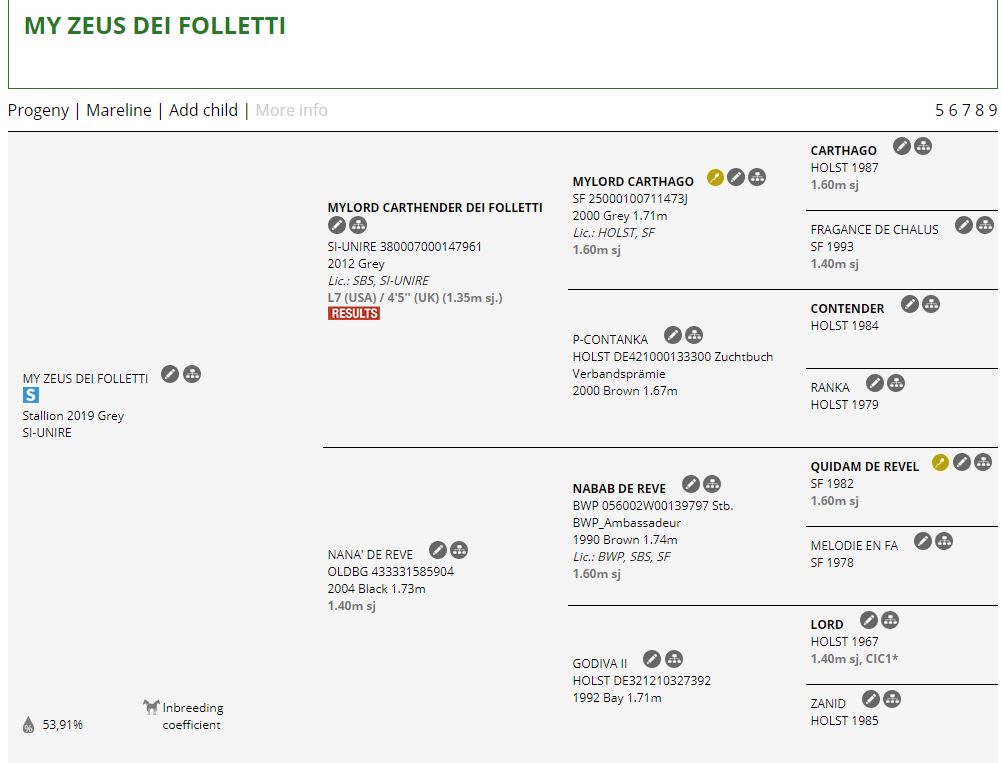
Task: Click the Add child link
Action: [x=203, y=110]
